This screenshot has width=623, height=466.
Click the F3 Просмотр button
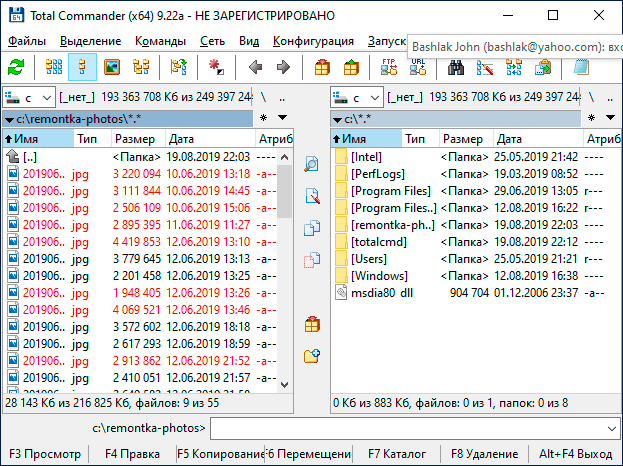point(45,454)
